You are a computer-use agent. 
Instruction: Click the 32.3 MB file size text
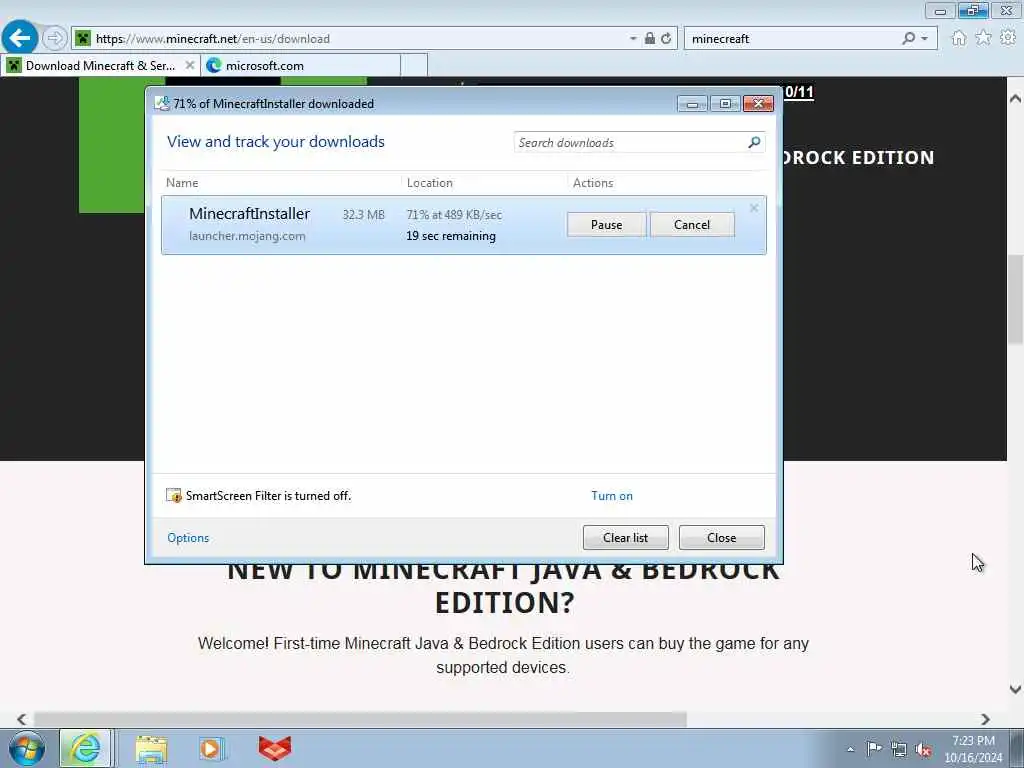tap(363, 215)
